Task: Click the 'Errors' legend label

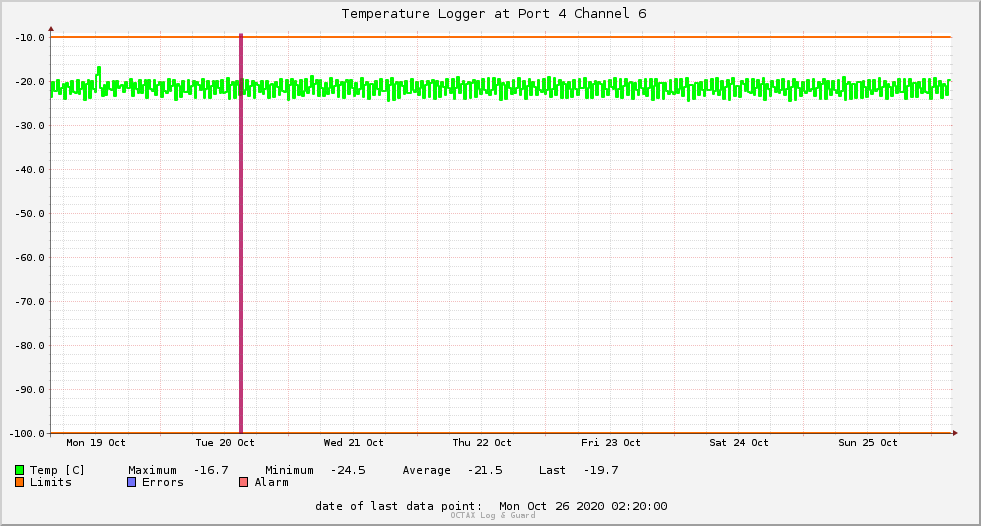Action: point(163,482)
